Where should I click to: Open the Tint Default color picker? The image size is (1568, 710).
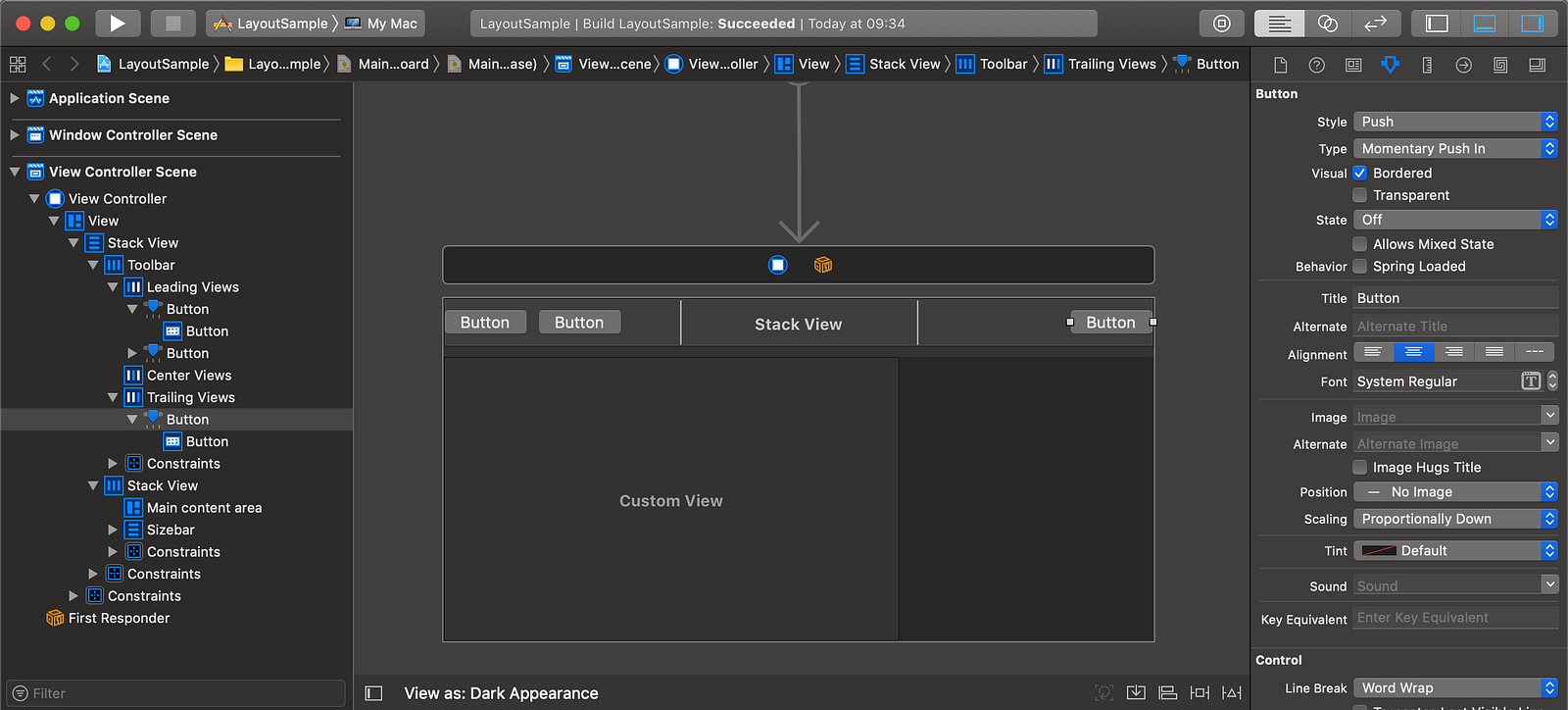click(x=1455, y=551)
